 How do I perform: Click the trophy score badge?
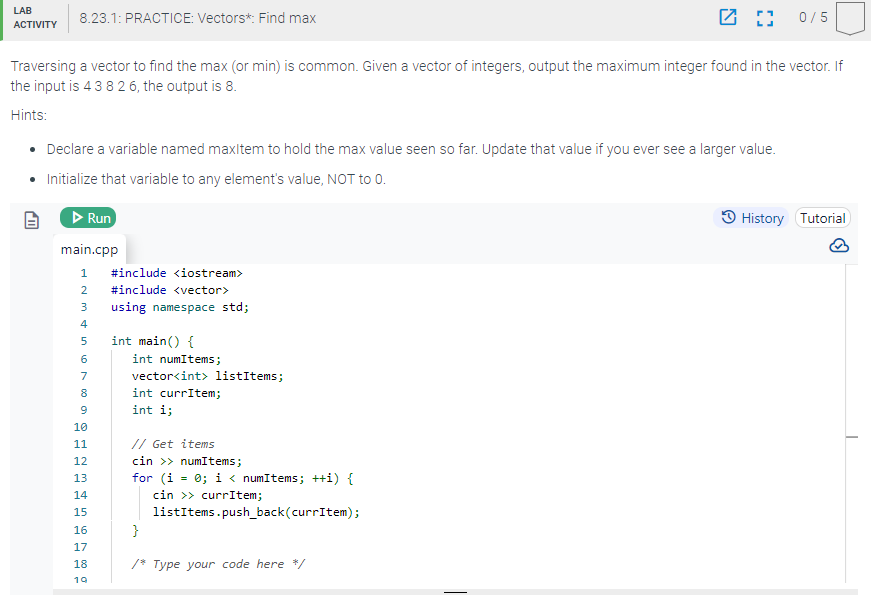click(849, 18)
